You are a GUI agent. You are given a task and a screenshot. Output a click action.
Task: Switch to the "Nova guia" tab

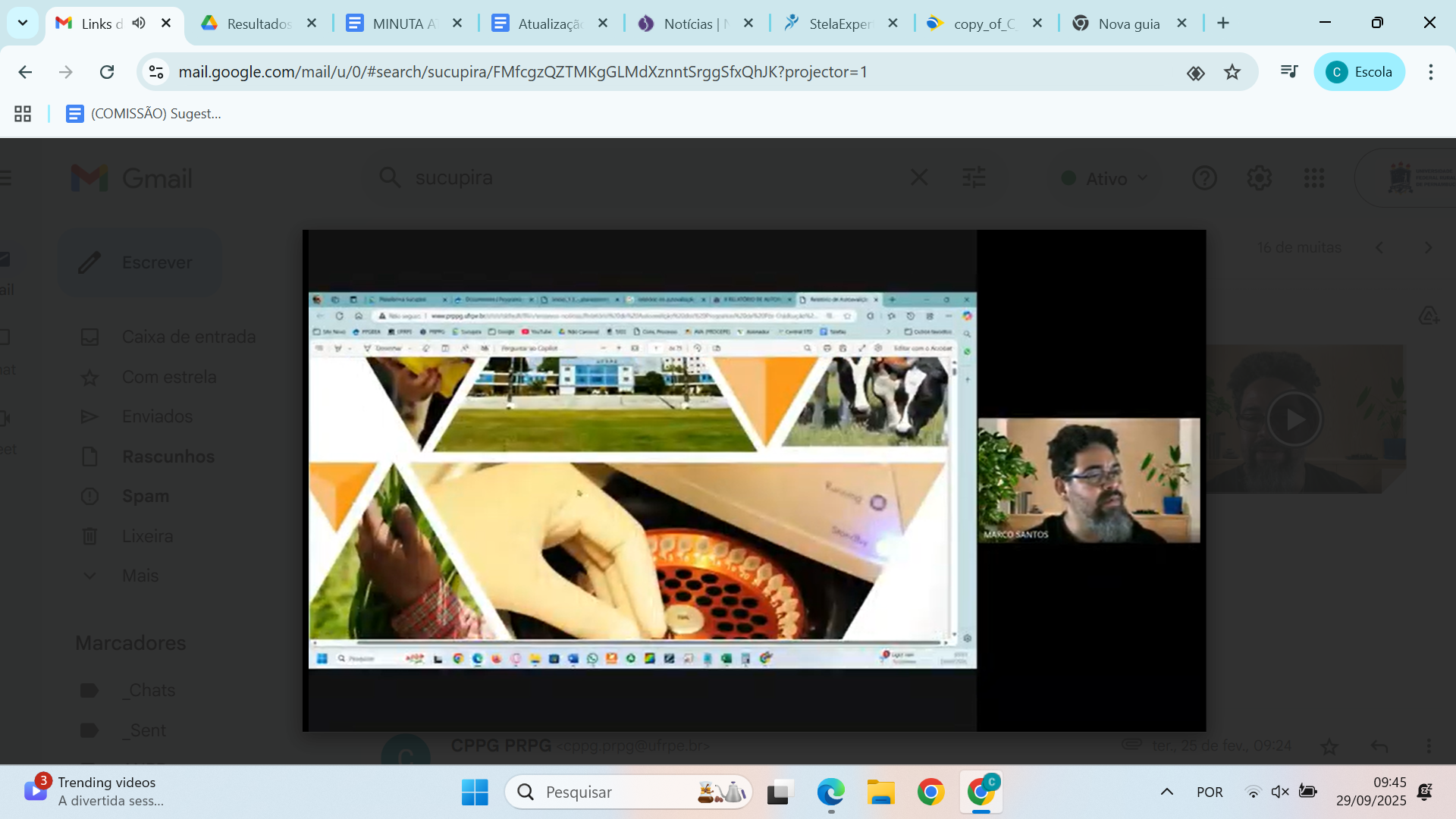[x=1128, y=23]
